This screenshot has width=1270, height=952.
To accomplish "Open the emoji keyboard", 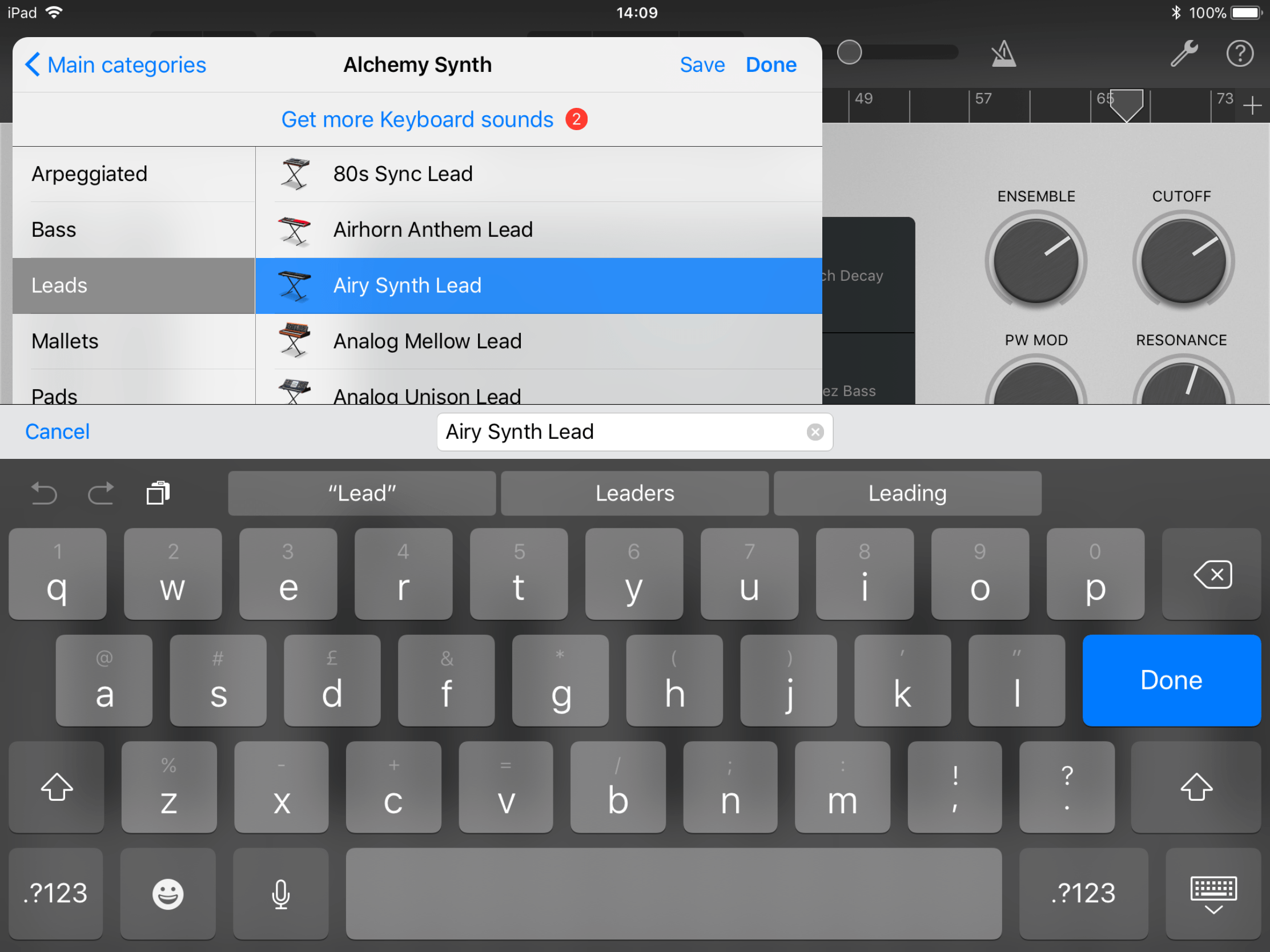I will click(x=168, y=893).
